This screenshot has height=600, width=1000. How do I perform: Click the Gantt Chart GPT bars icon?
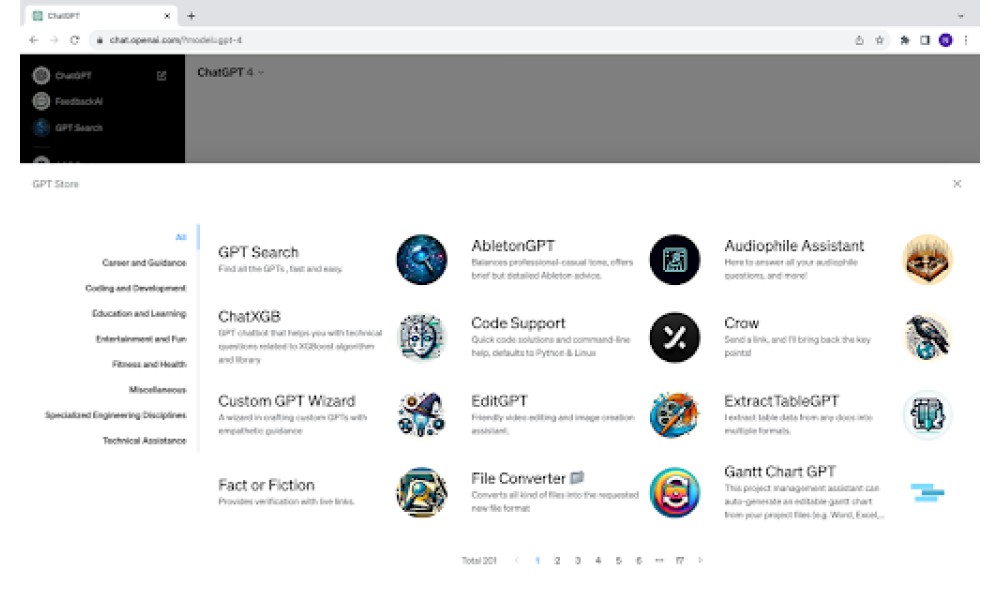[x=927, y=492]
